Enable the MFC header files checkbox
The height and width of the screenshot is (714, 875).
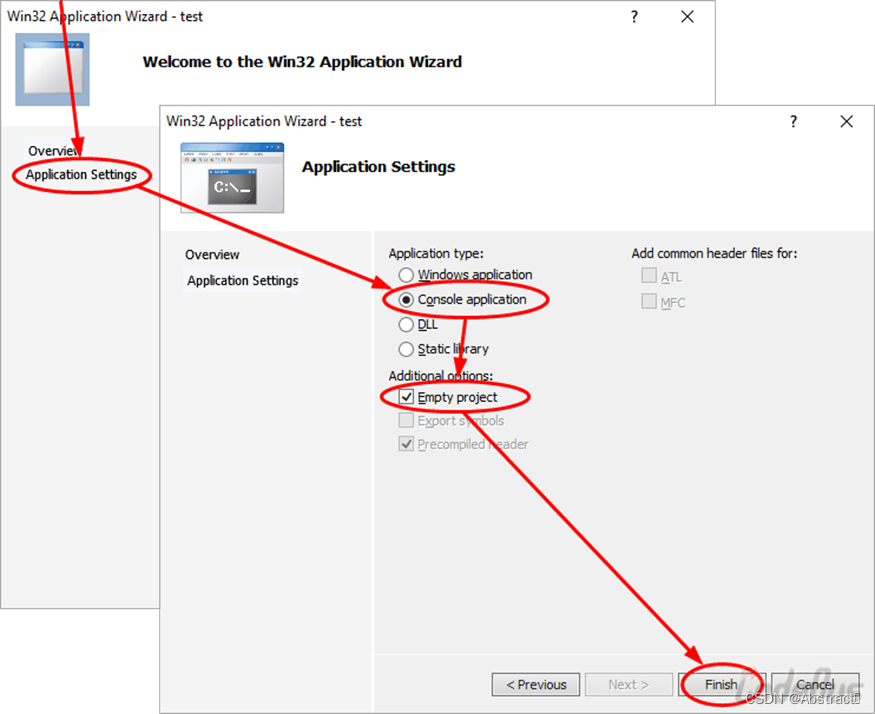pos(648,302)
